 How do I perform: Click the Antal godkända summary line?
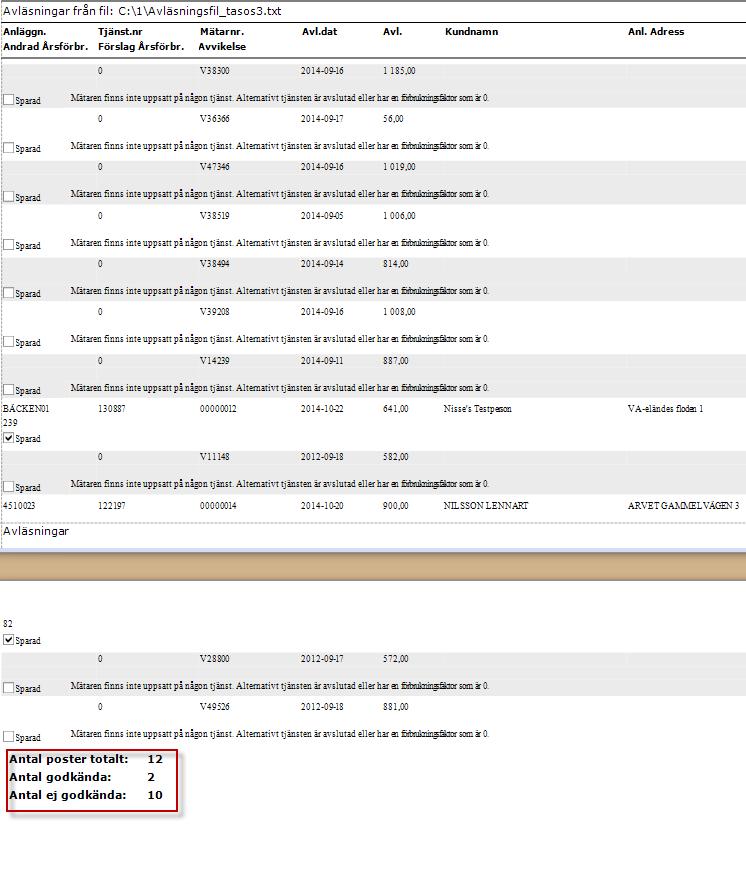pos(82,777)
